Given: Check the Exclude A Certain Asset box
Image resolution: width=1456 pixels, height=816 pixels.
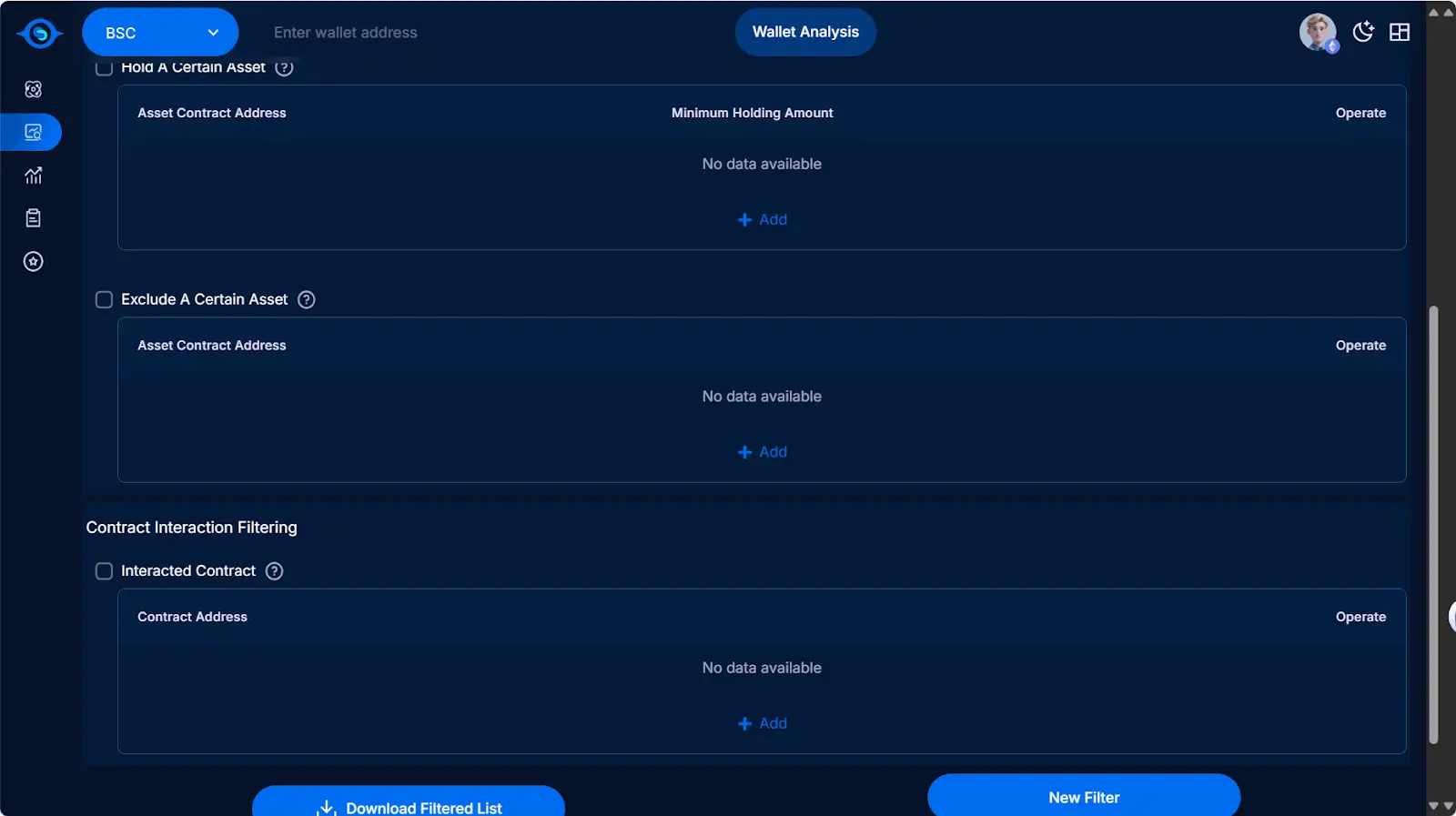Looking at the screenshot, I should 105,300.
